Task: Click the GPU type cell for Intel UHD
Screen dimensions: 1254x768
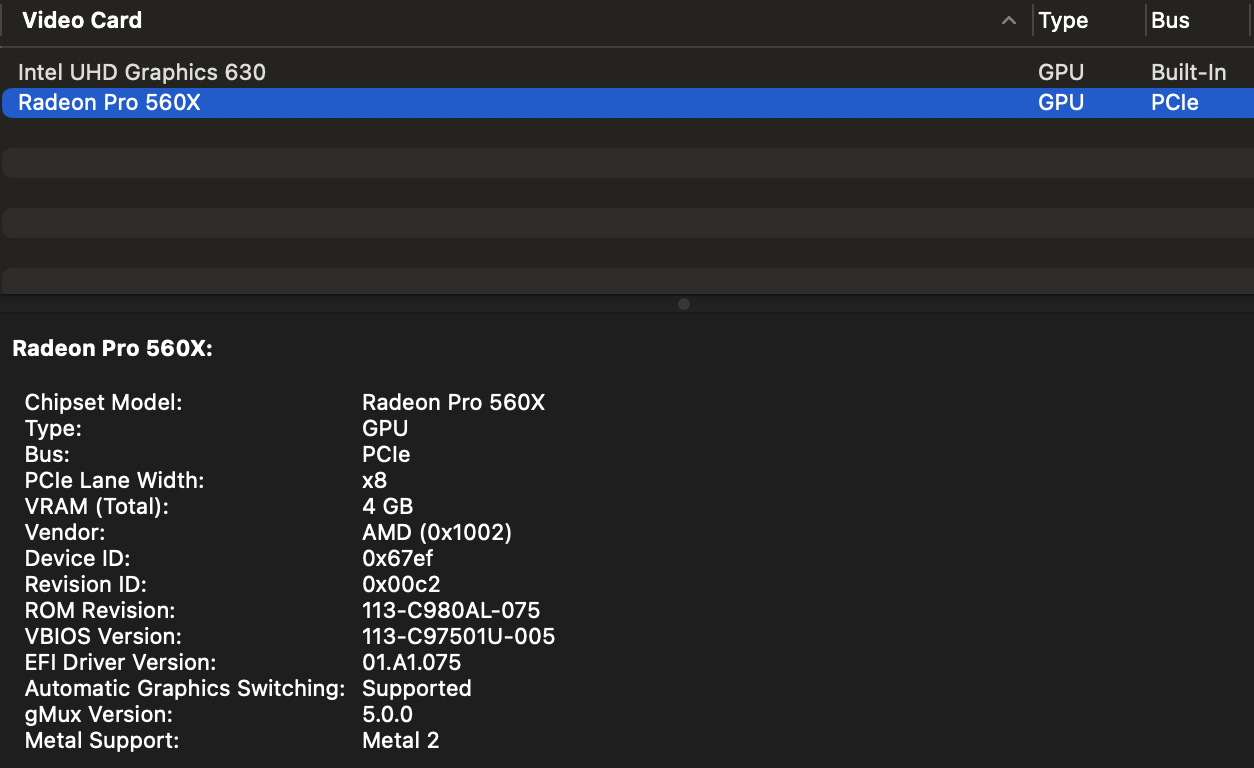Action: pyautogui.click(x=1061, y=73)
